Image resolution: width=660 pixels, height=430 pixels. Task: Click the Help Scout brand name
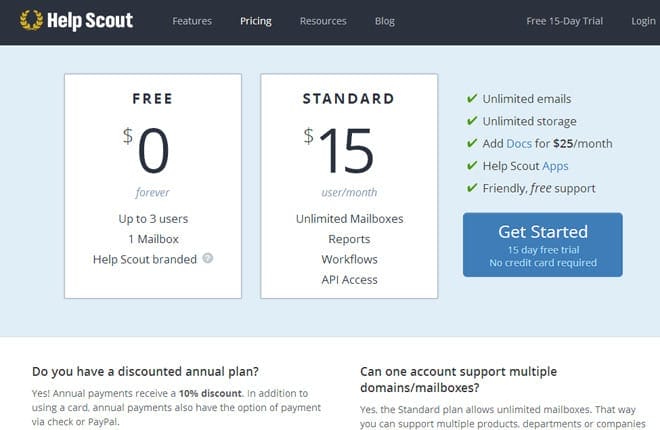coord(91,20)
